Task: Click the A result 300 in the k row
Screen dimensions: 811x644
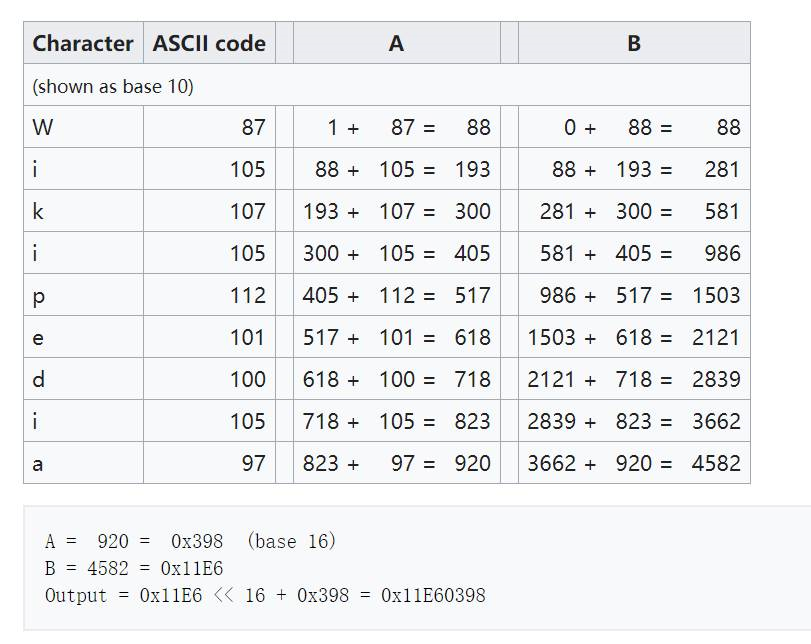Action: pyautogui.click(x=472, y=211)
